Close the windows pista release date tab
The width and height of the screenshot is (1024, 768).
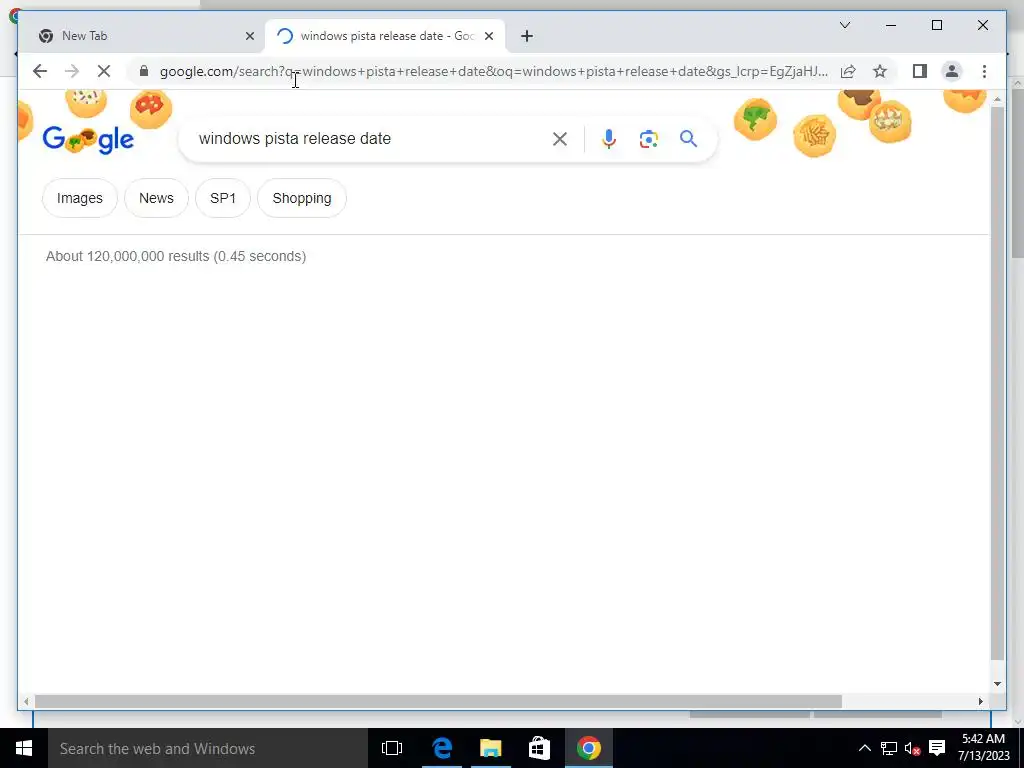pyautogui.click(x=489, y=36)
